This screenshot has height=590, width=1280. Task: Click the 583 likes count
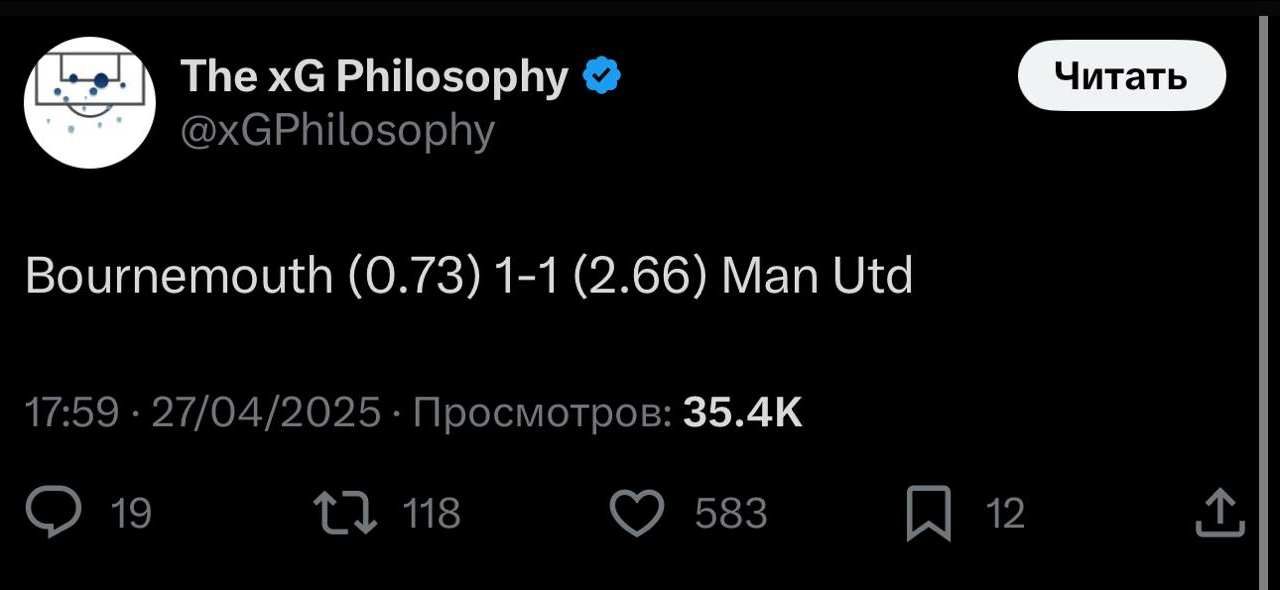731,514
